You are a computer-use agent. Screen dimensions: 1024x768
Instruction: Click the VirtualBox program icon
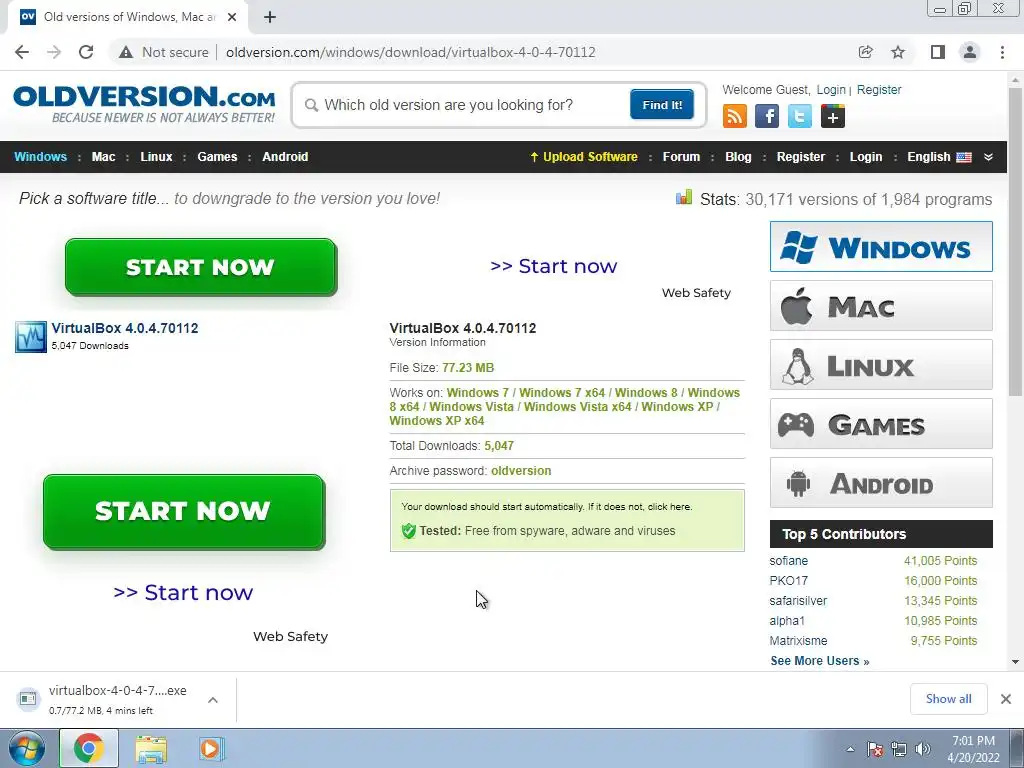point(31,337)
